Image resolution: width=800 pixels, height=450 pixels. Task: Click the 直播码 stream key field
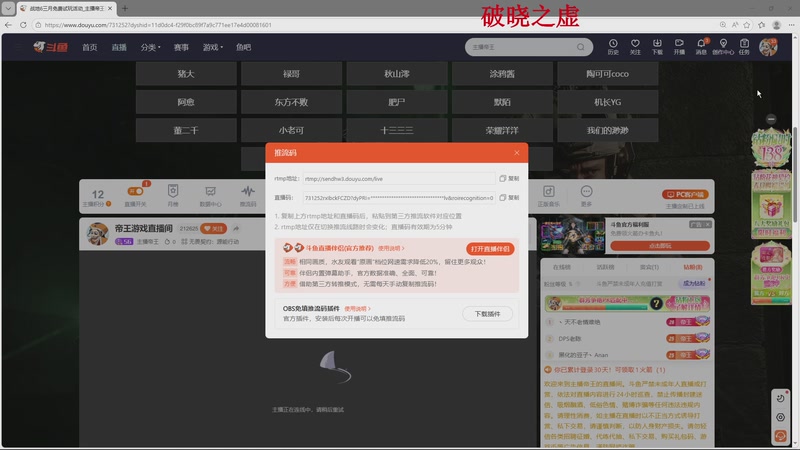point(398,197)
